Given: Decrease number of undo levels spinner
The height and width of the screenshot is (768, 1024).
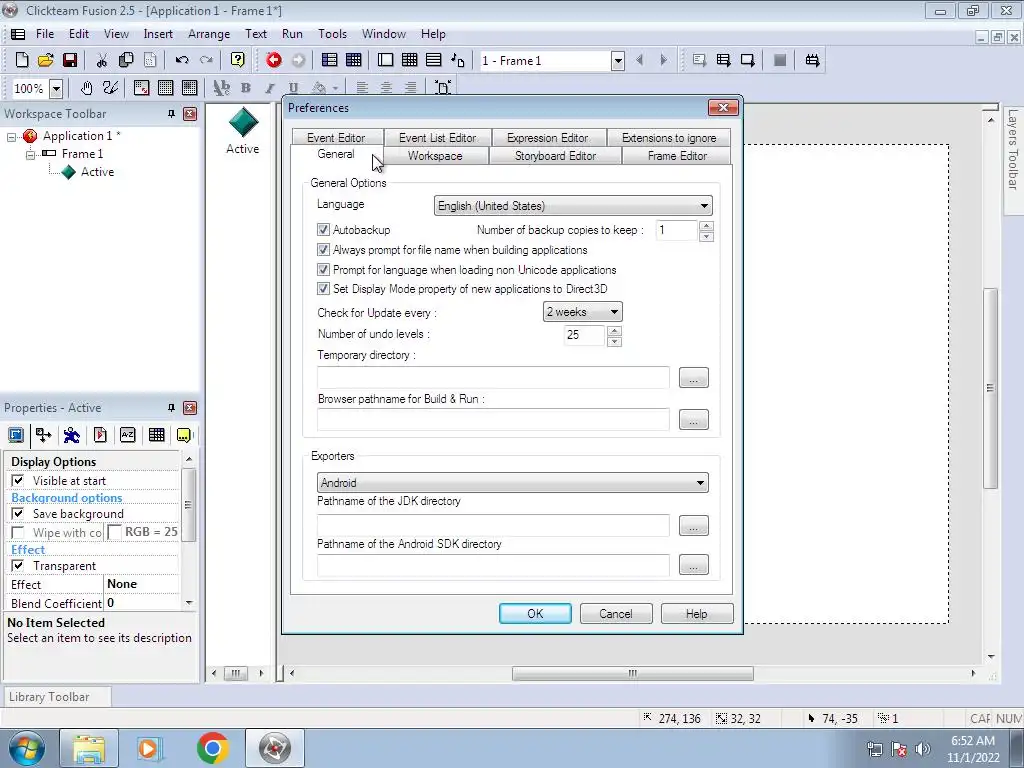Looking at the screenshot, I should point(614,341).
